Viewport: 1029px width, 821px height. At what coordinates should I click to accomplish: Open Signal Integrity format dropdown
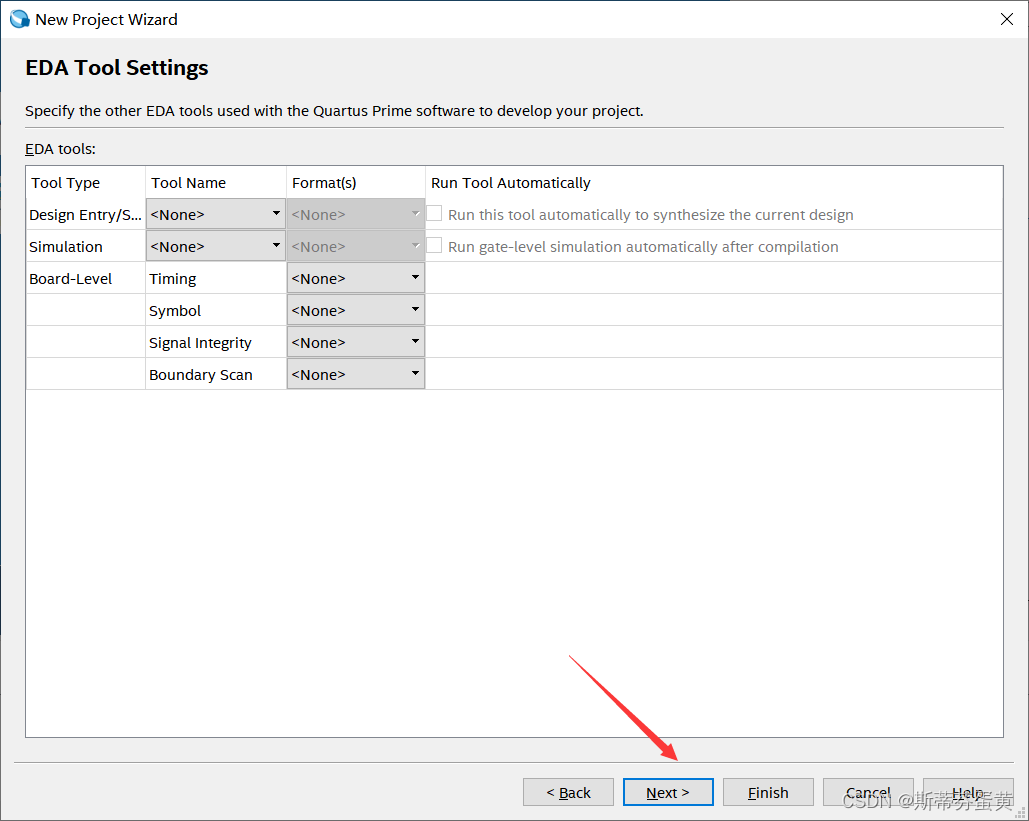pos(356,343)
